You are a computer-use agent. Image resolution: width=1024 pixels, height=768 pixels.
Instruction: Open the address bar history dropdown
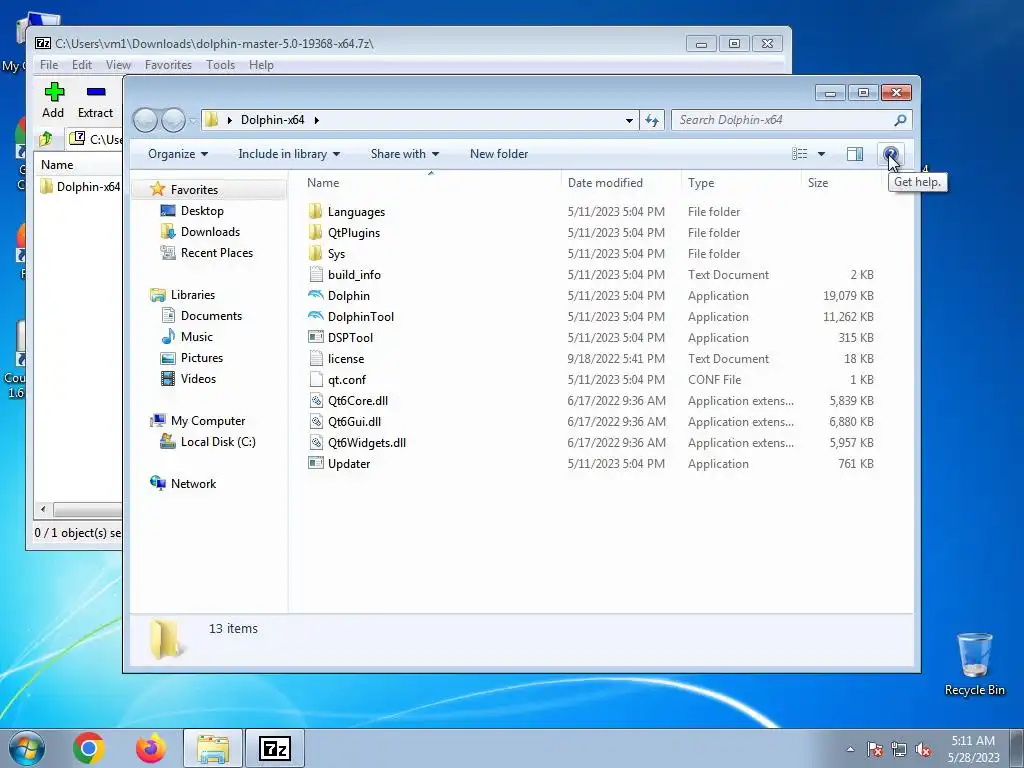(x=629, y=120)
